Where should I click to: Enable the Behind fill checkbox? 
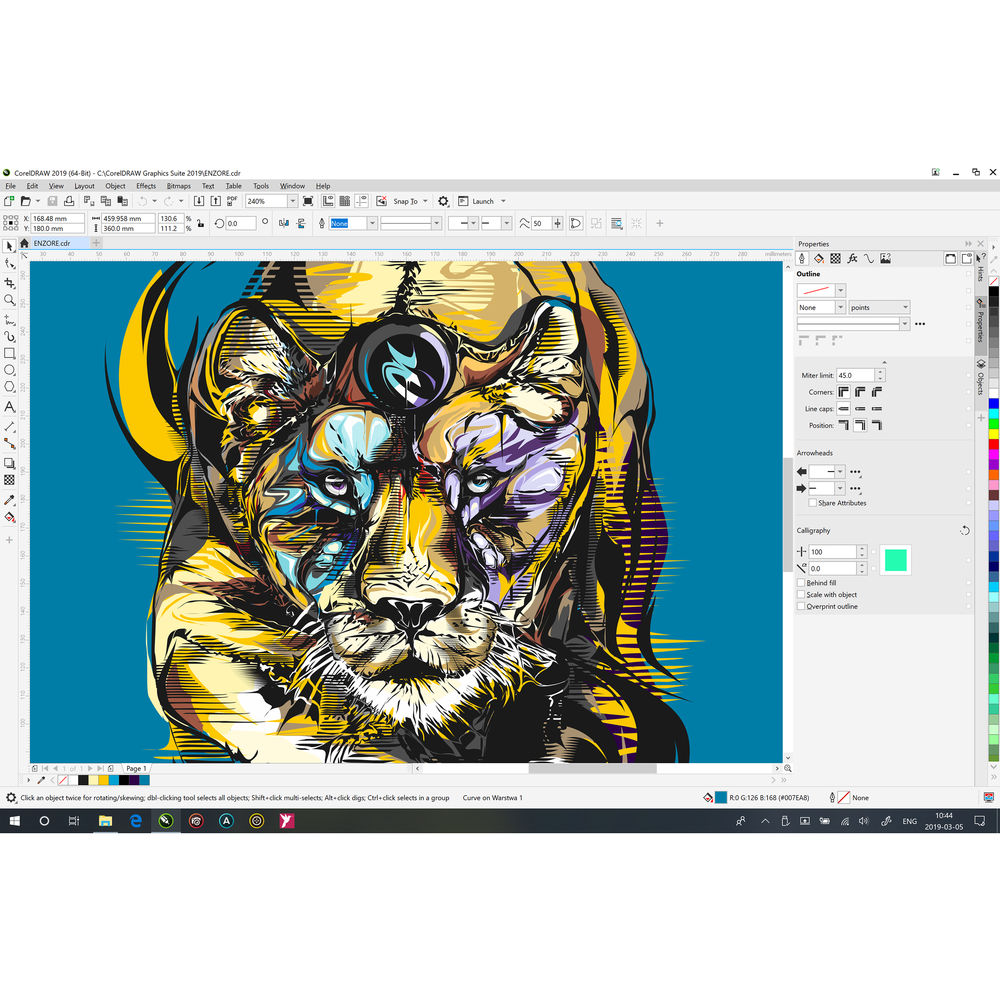[x=801, y=583]
